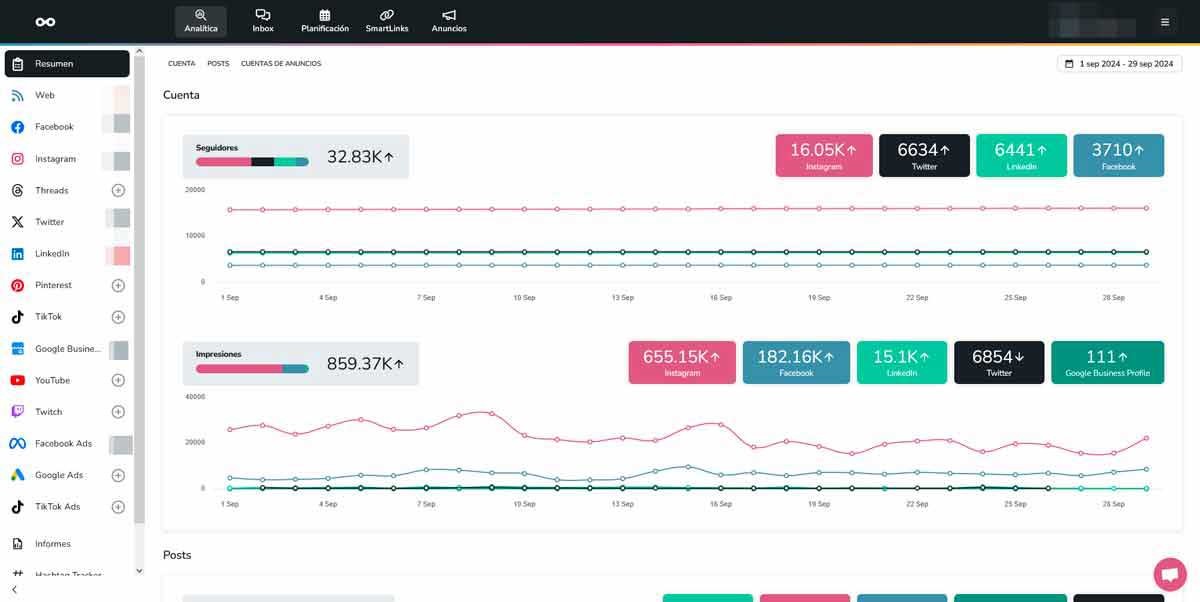The height and width of the screenshot is (602, 1200).
Task: Add a Pinterest account with plus button
Action: 118,285
